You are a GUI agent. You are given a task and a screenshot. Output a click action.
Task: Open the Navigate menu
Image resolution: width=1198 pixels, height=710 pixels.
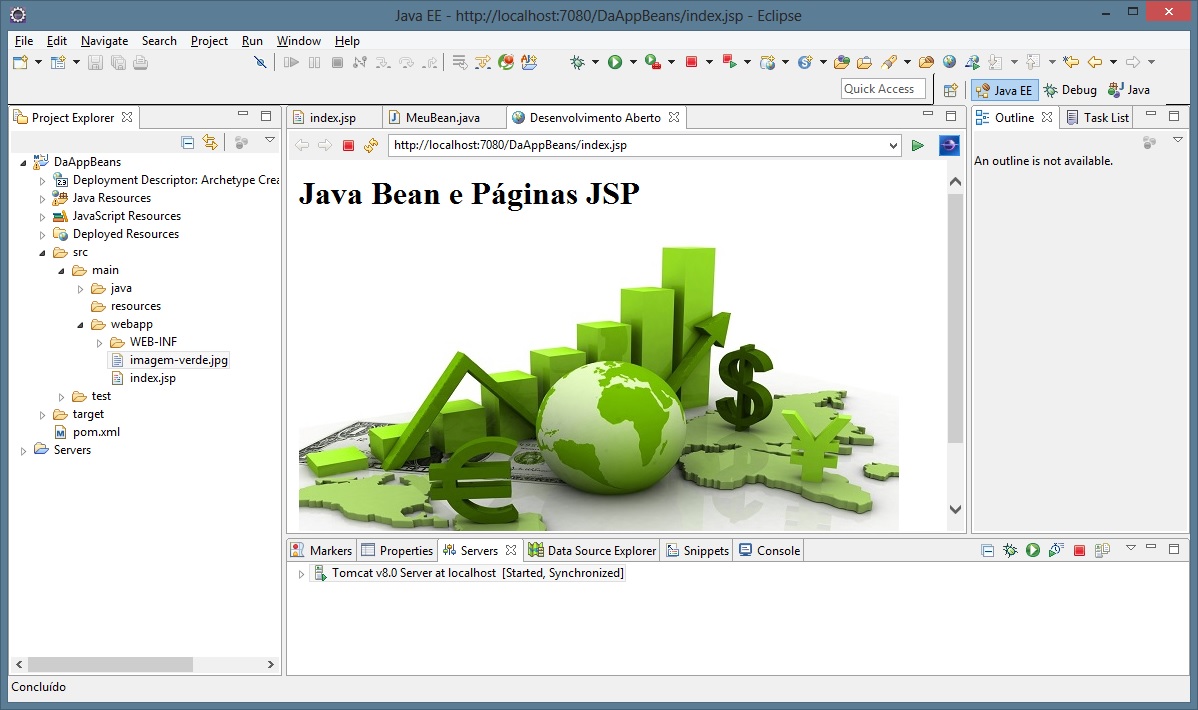pos(104,41)
